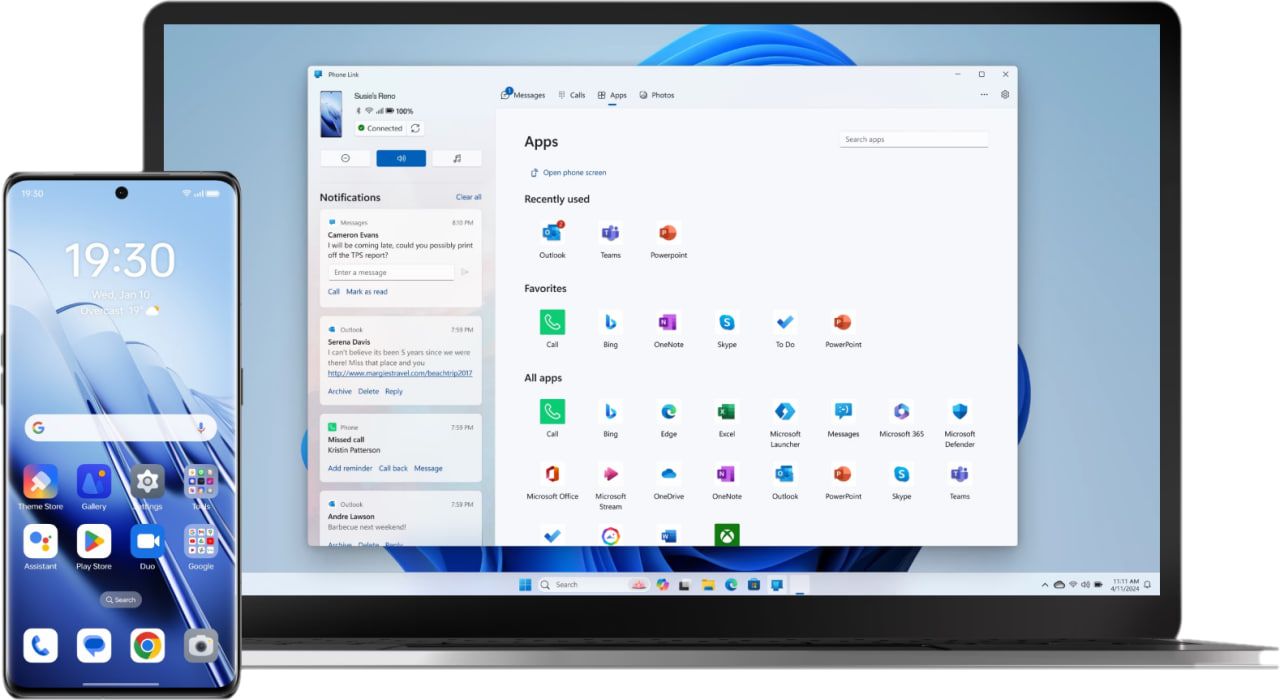This screenshot has width=1280, height=700.
Task: Open the more options ellipsis in Phone Link
Action: click(984, 95)
